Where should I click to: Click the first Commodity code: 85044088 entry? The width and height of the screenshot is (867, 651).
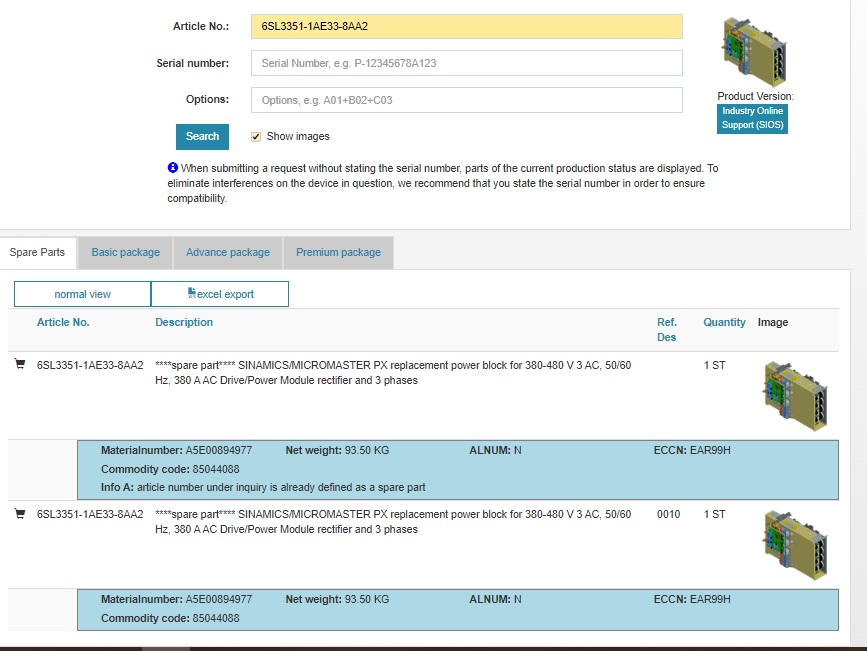pos(170,469)
